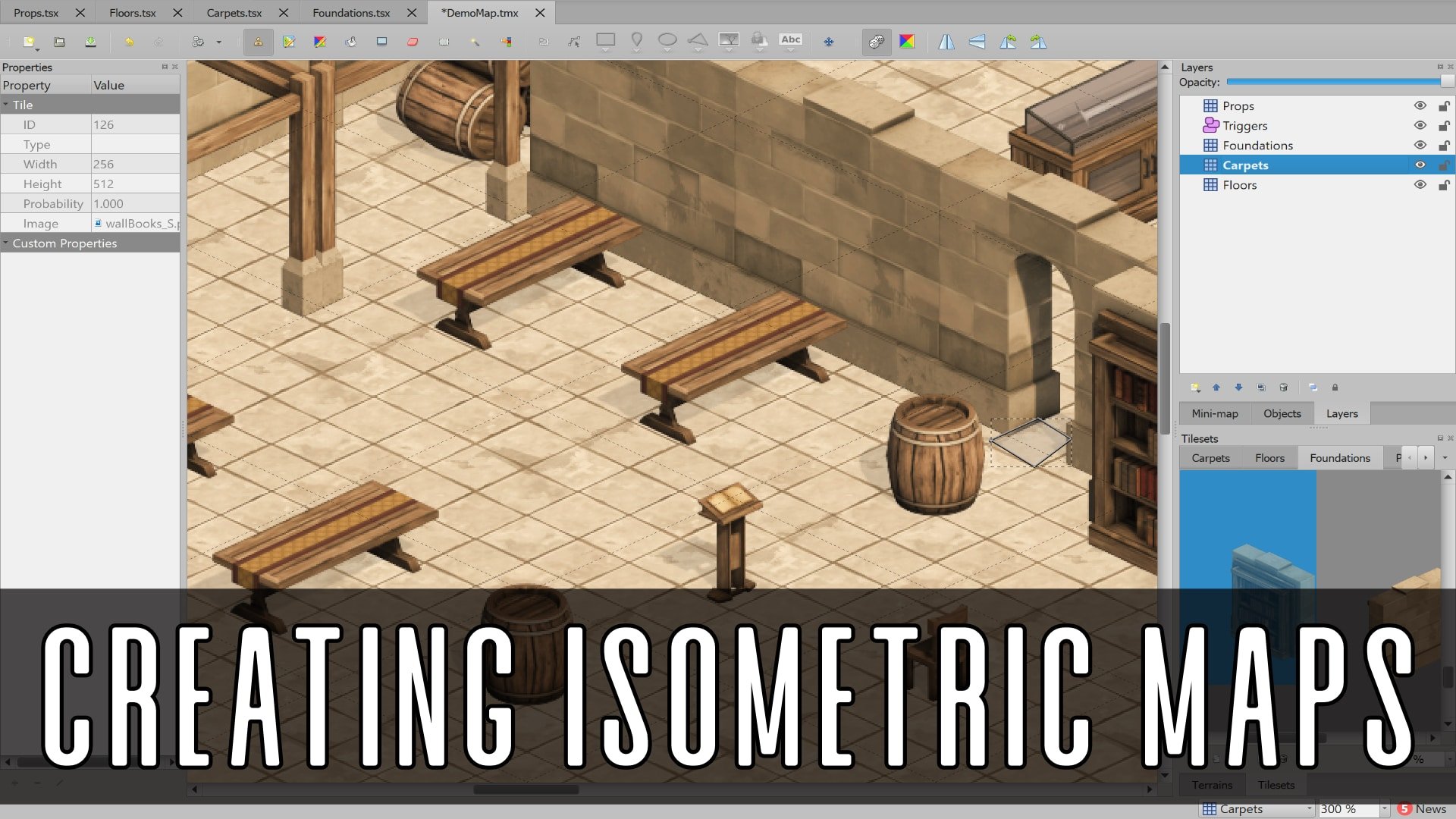Select the Eraser tool
The width and height of the screenshot is (1456, 819).
click(x=413, y=42)
